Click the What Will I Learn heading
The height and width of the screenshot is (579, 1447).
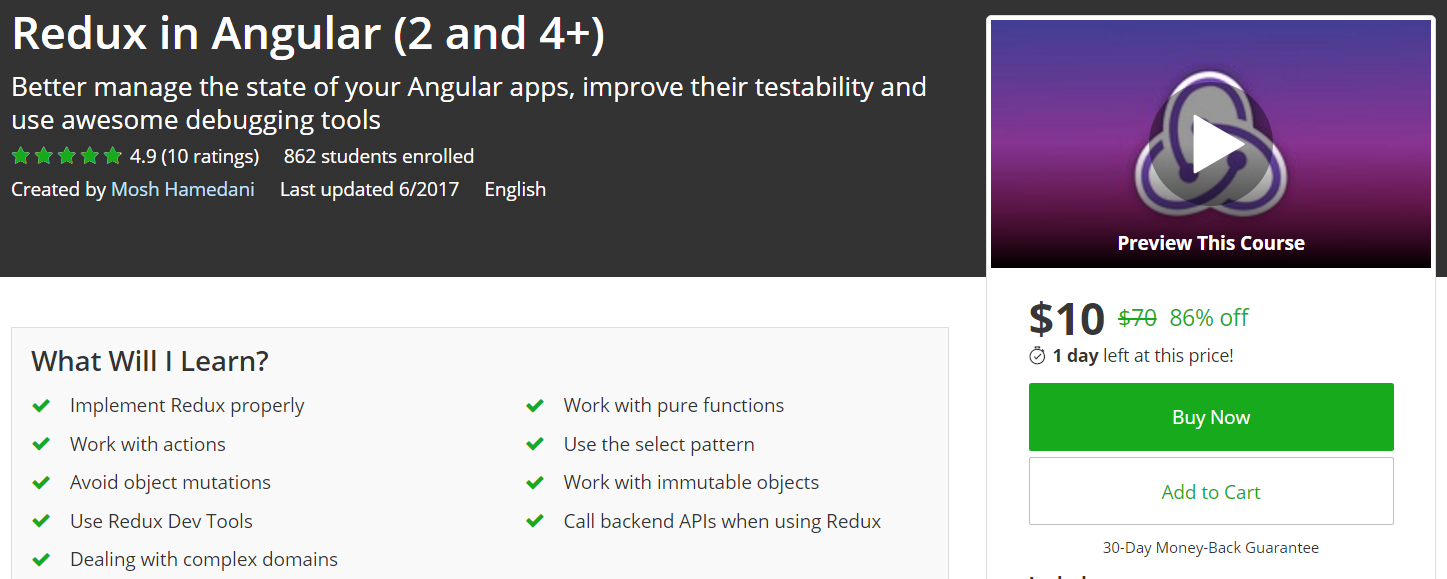click(150, 361)
